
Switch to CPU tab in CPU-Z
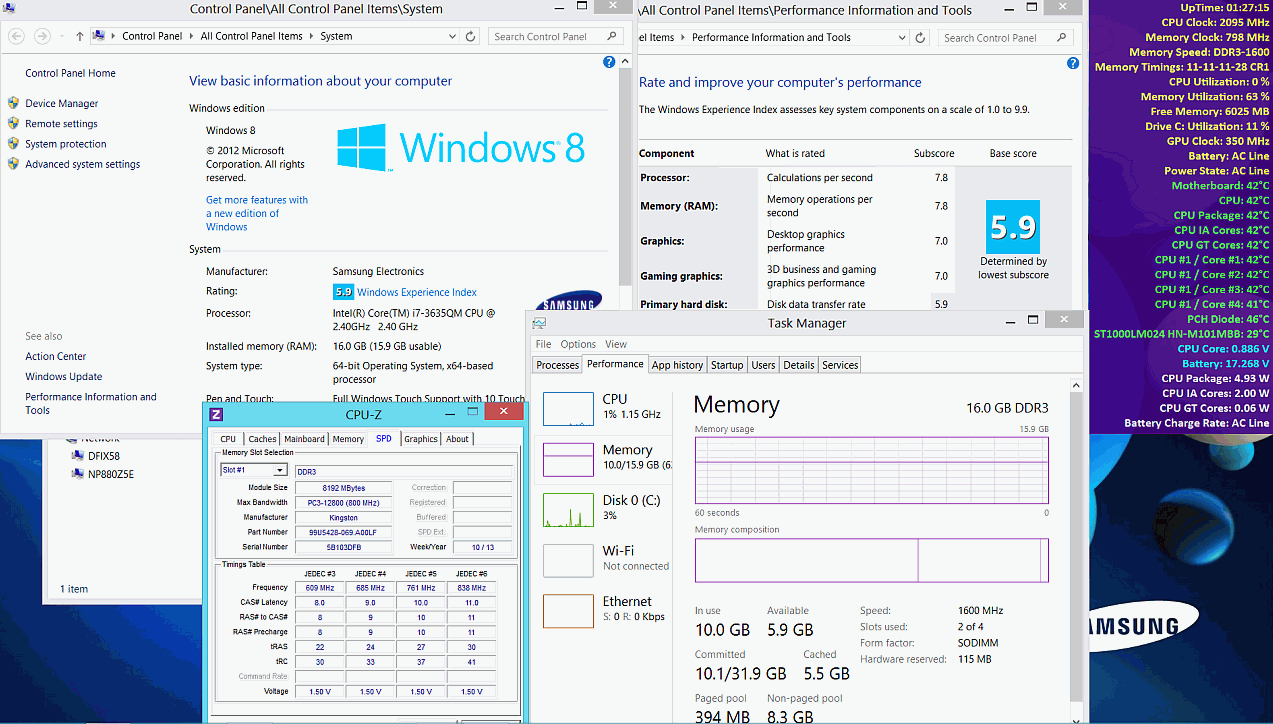click(x=228, y=439)
